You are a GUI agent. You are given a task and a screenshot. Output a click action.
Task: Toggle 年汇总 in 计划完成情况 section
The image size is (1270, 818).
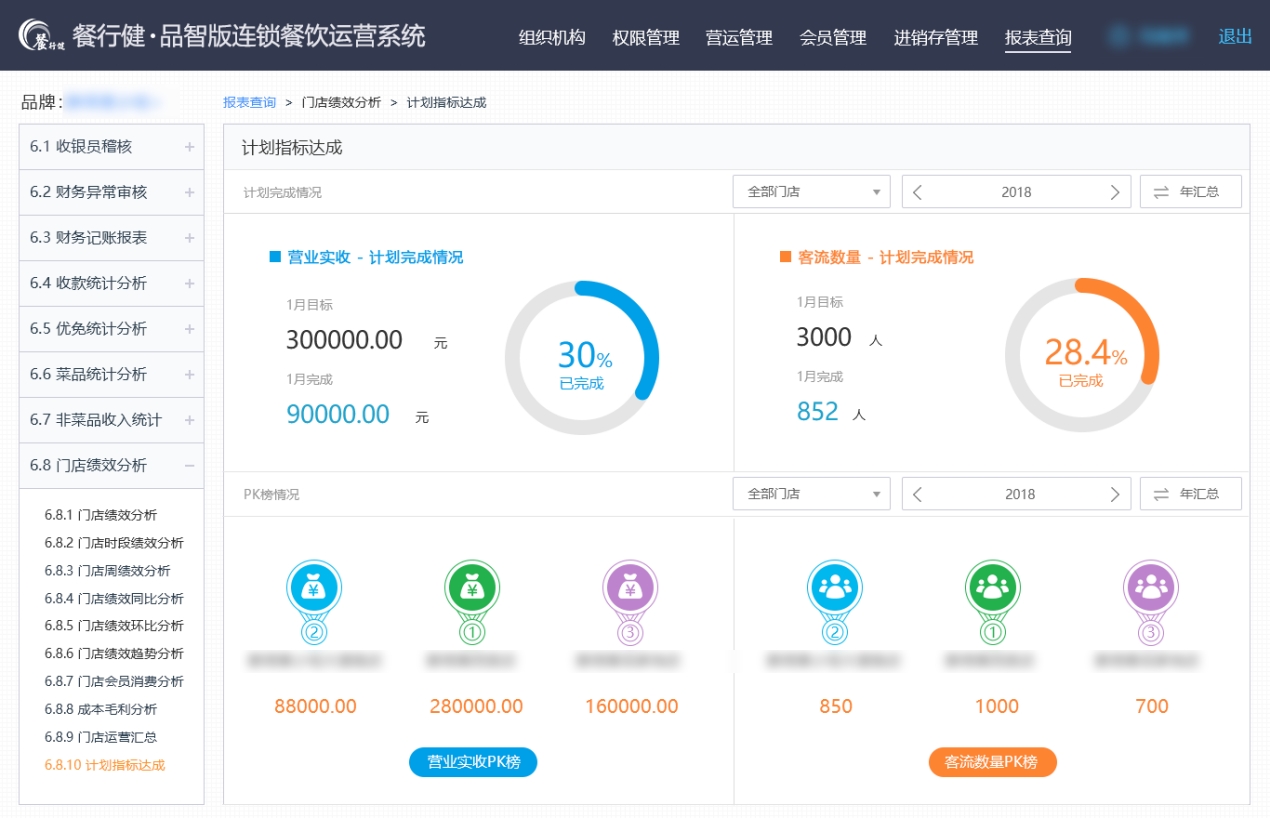pyautogui.click(x=1190, y=192)
